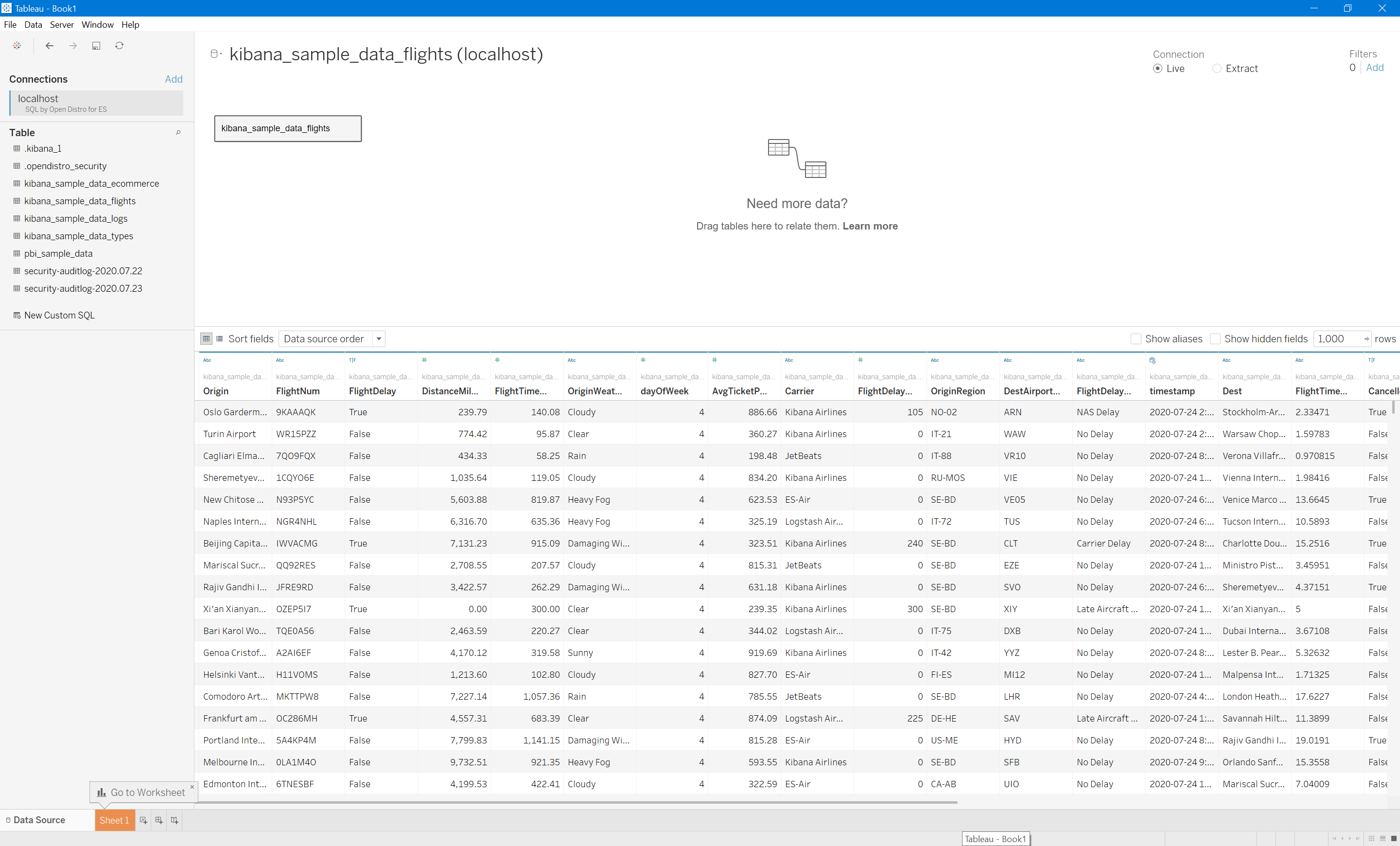
Task: Select the pbi_sample_data table
Action: tap(58, 253)
